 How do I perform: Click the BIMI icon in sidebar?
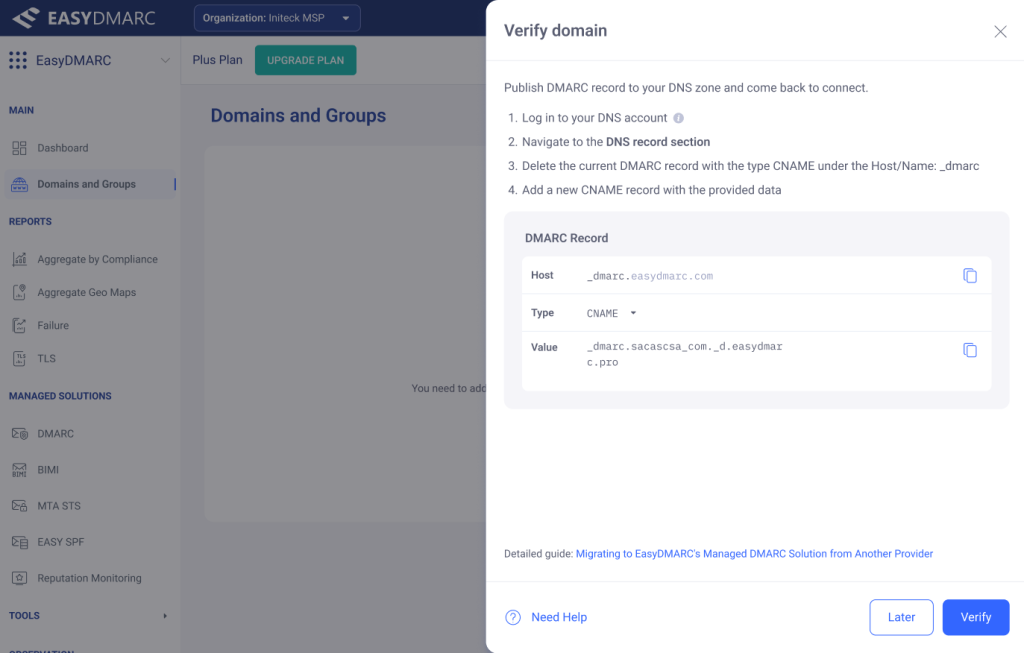[19, 470]
